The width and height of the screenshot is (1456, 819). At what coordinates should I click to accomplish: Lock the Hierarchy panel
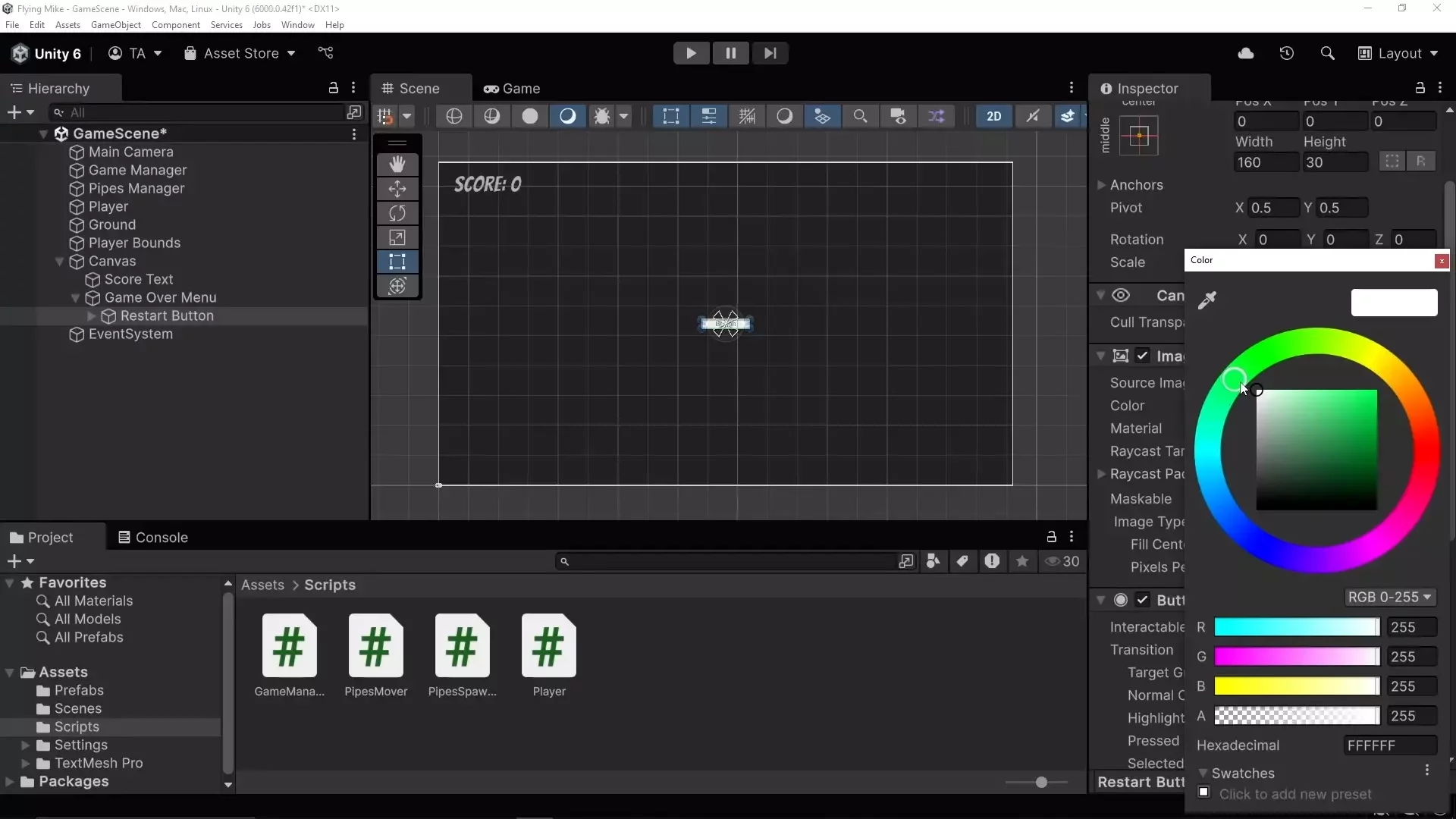(333, 88)
